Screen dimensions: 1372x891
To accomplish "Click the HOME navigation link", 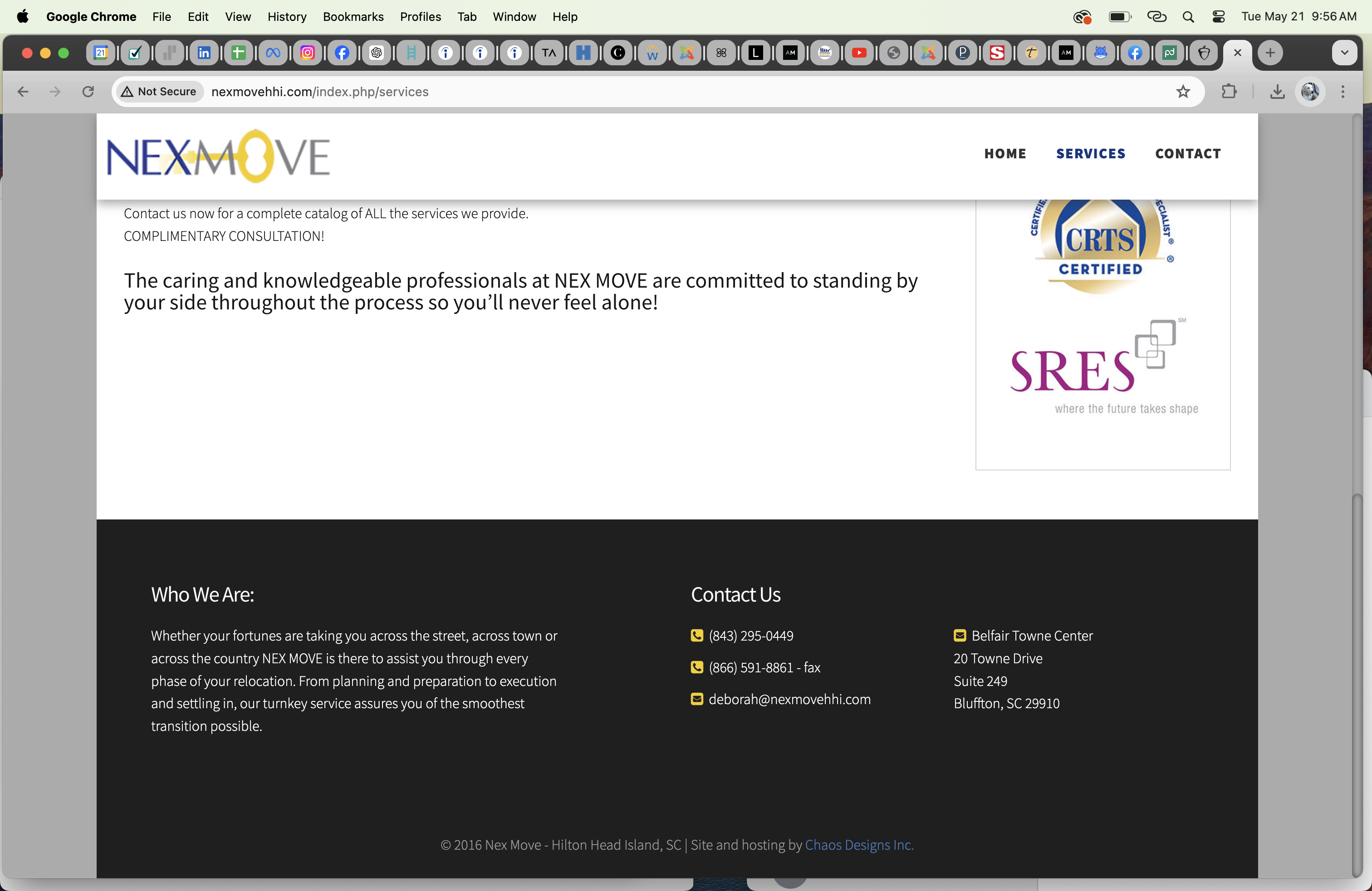I will pos(1005,154).
